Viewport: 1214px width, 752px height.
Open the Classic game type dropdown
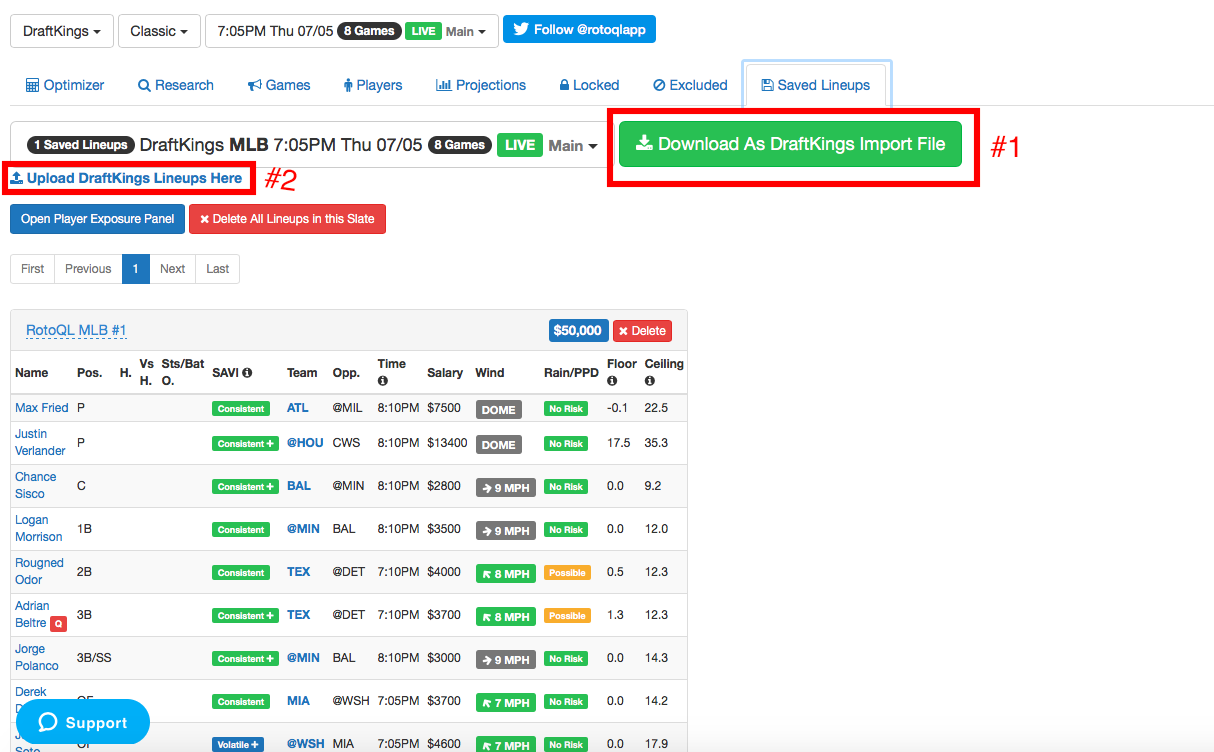click(x=159, y=31)
